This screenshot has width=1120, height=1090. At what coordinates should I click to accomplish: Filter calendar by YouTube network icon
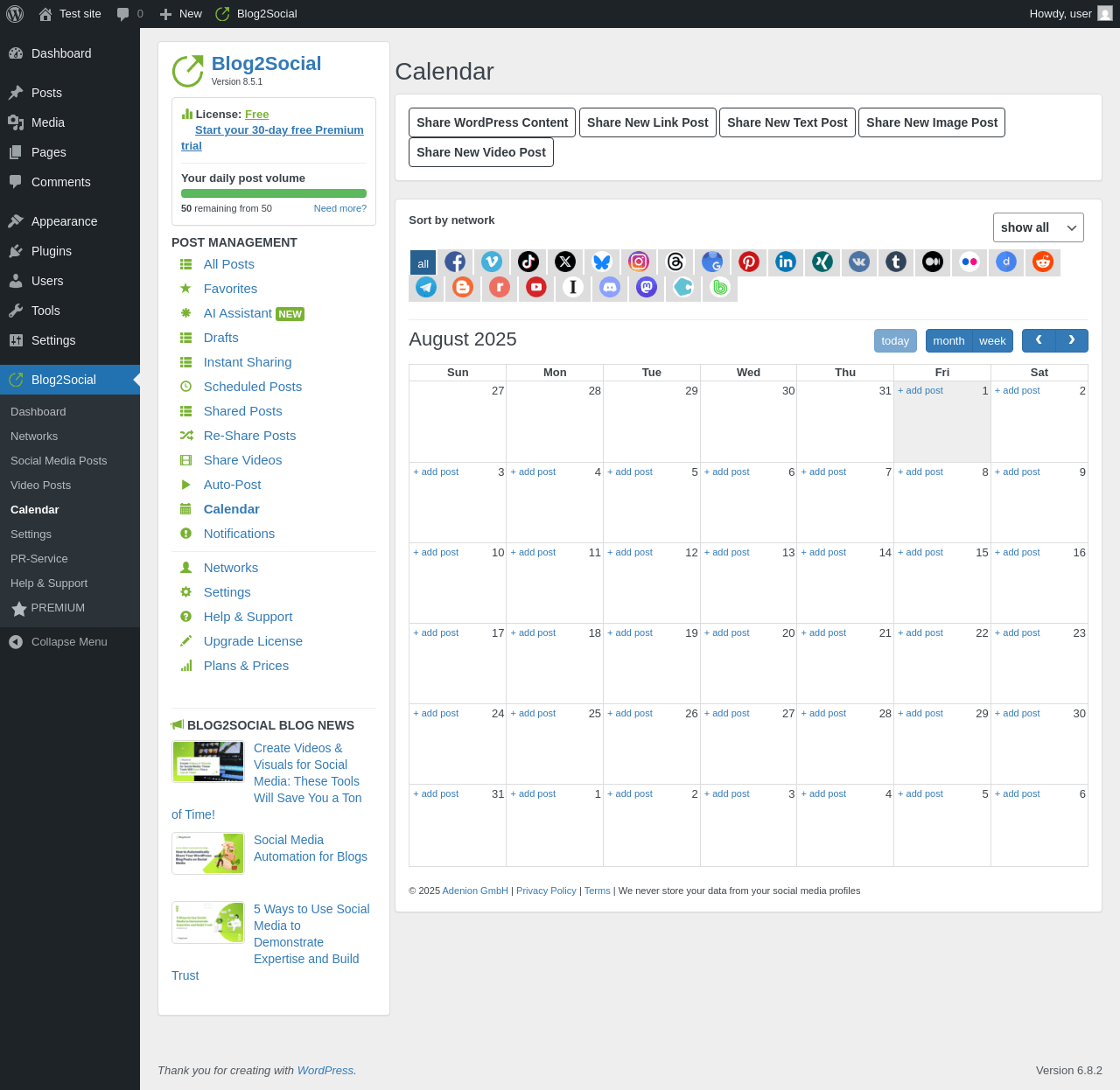pyautogui.click(x=536, y=287)
